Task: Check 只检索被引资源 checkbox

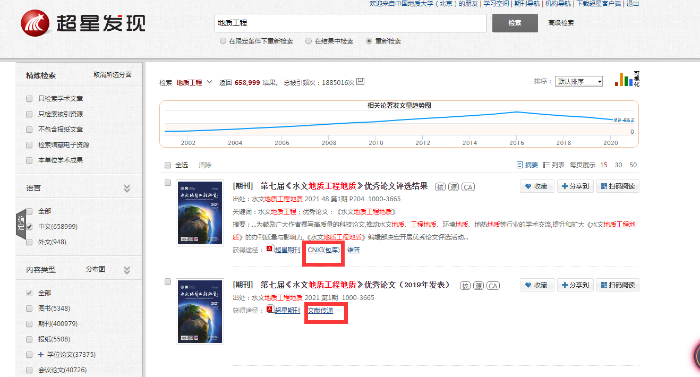Action: [29, 114]
